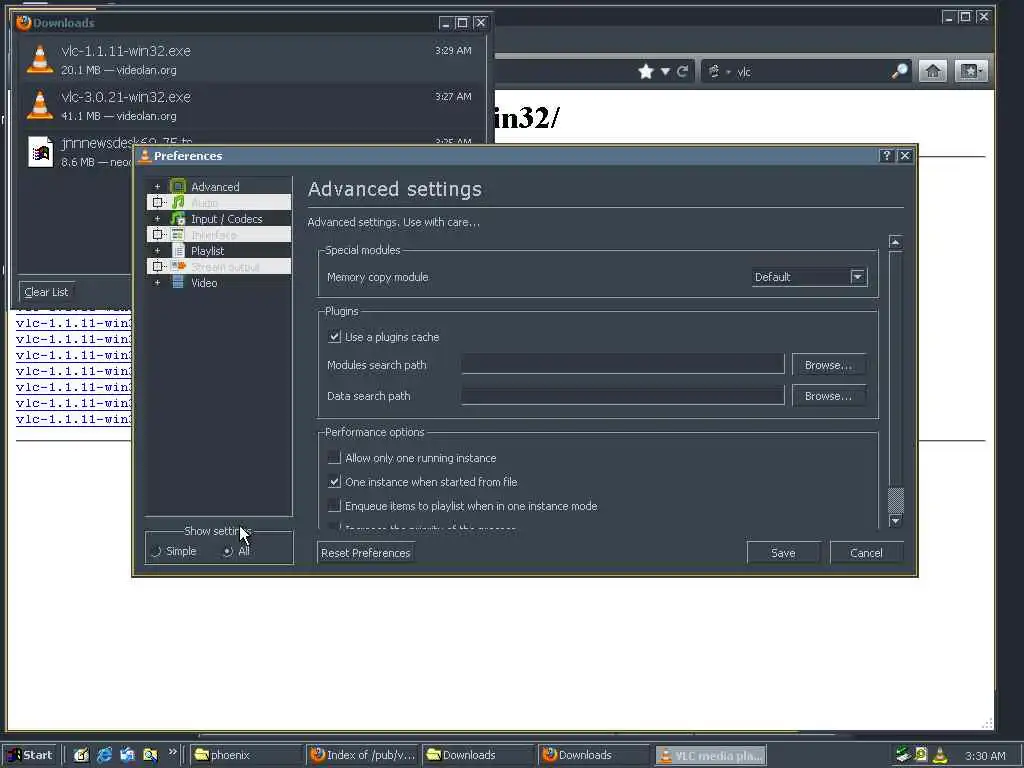
Task: Enable Enqueue items to playlist in one instance mode
Action: [x=334, y=506]
